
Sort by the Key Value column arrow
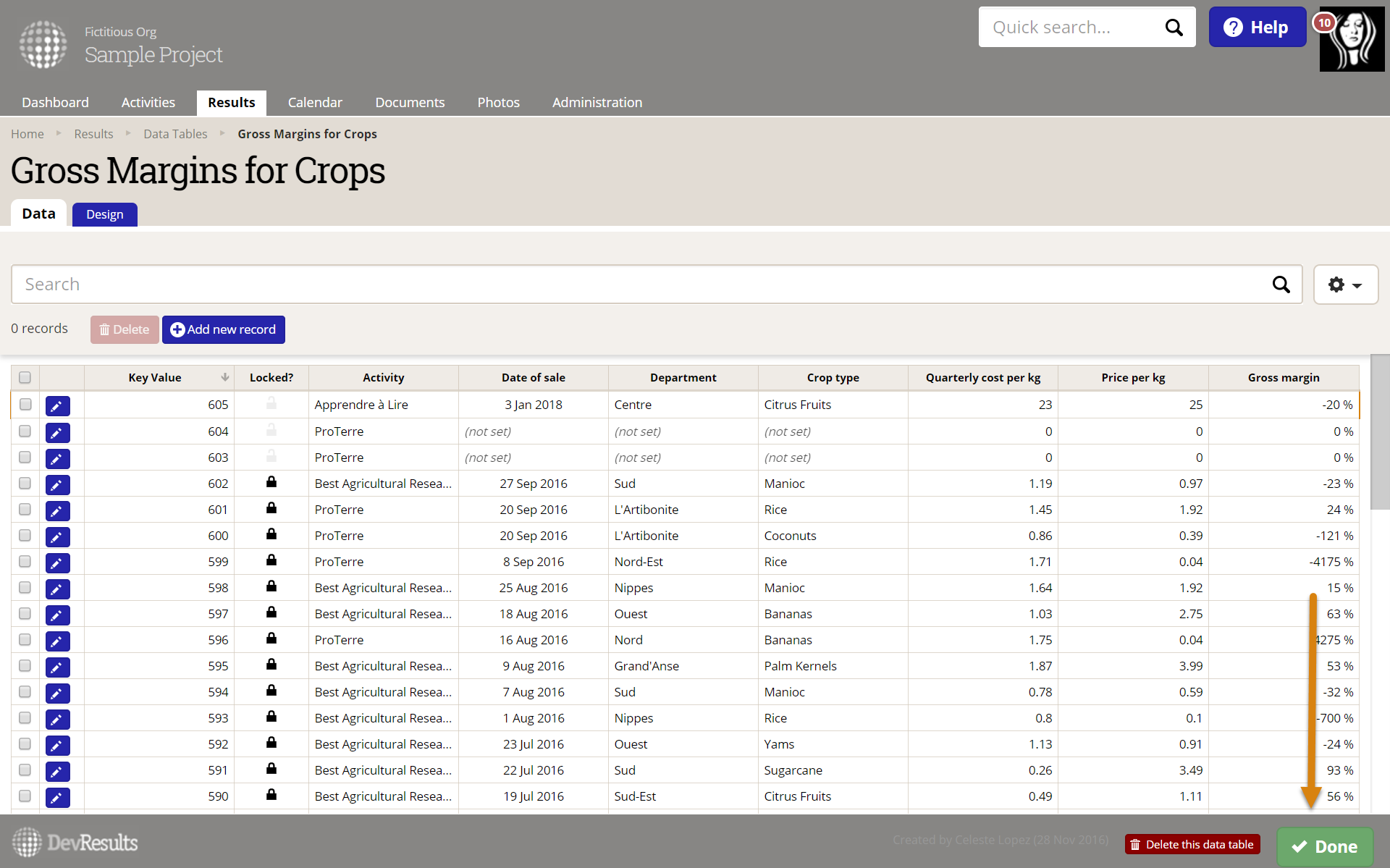(x=224, y=377)
